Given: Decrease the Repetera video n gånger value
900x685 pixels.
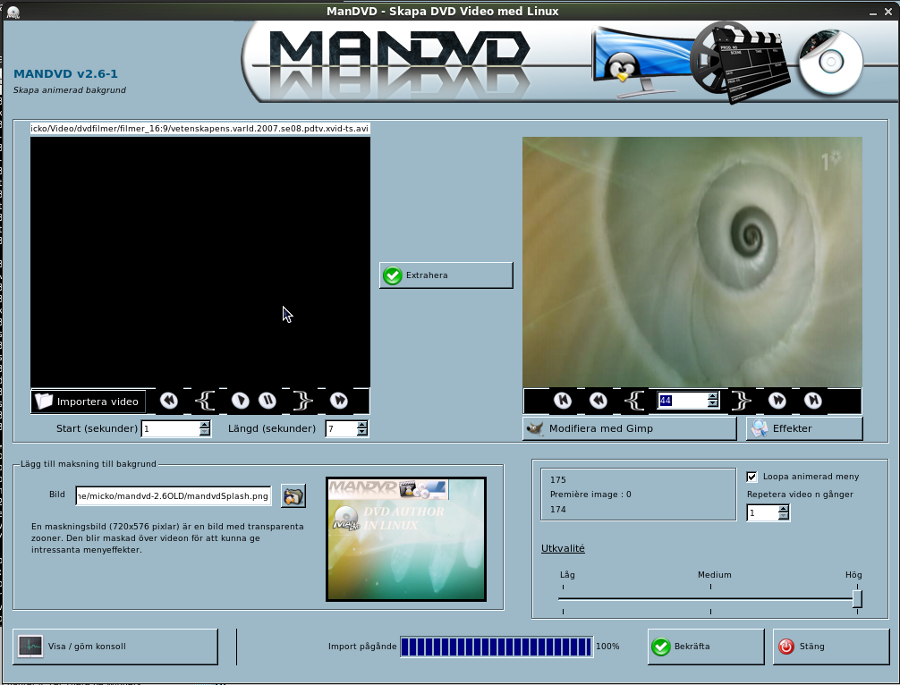Looking at the screenshot, I should 783,516.
